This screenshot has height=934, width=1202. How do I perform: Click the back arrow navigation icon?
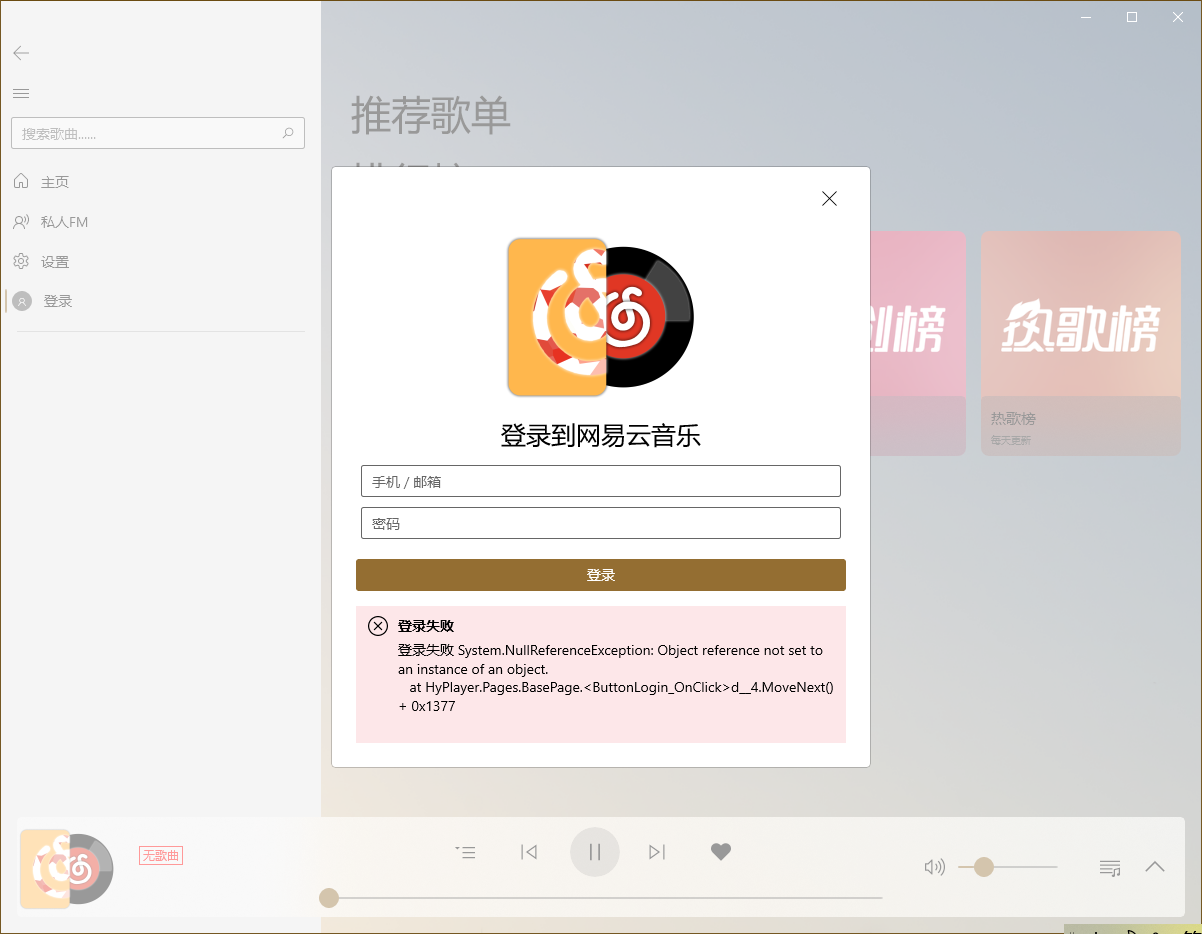[21, 52]
